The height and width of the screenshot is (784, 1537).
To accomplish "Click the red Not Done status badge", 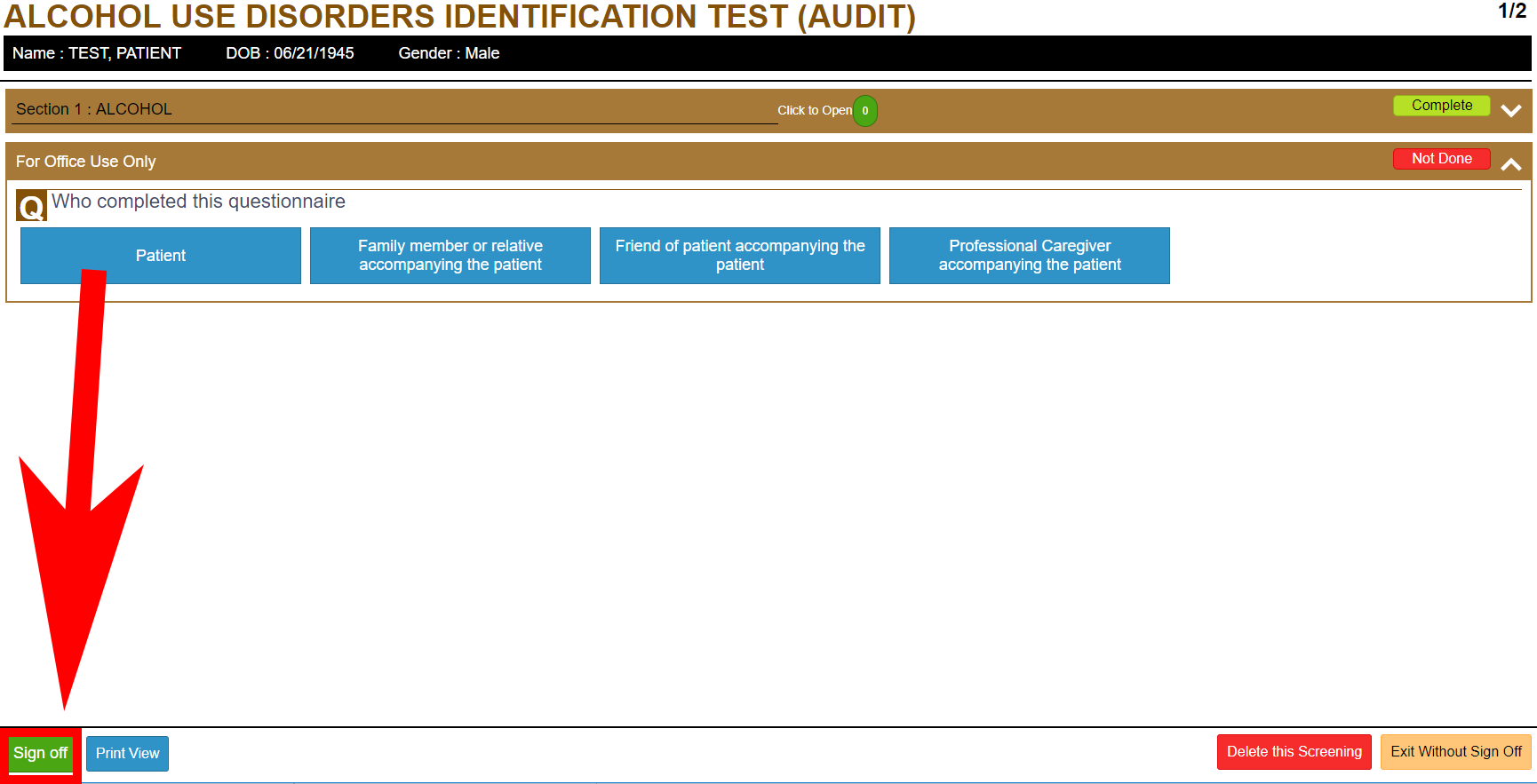I will 1441,159.
